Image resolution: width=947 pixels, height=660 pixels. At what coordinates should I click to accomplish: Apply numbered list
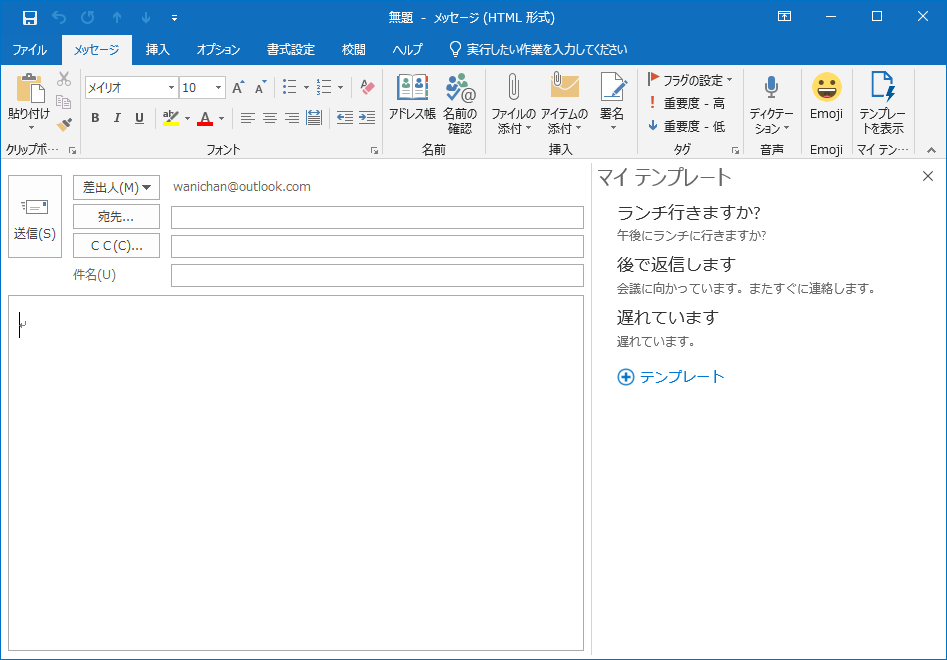tap(324, 88)
